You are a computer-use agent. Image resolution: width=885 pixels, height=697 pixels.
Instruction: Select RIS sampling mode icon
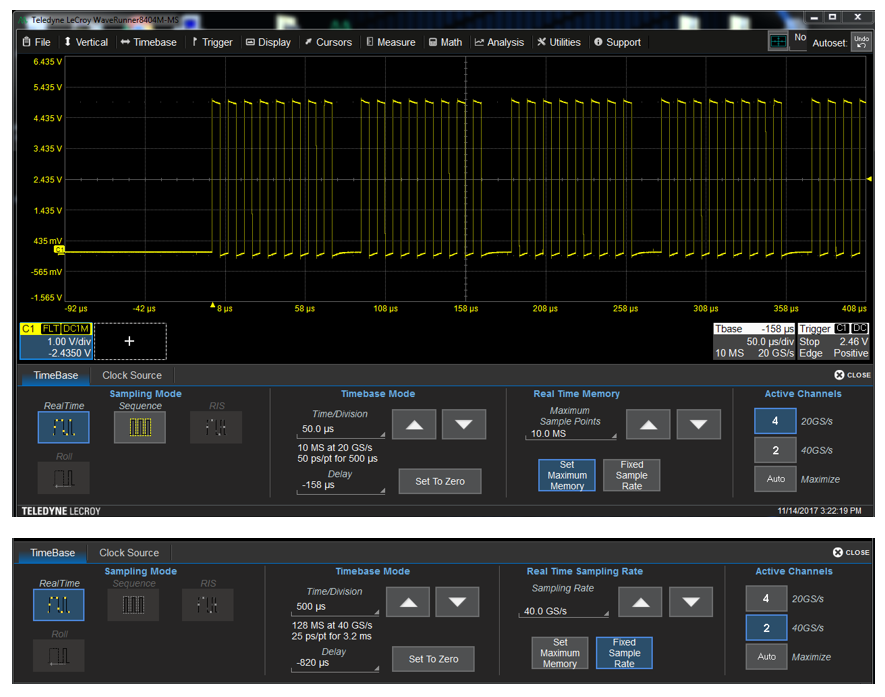(214, 425)
